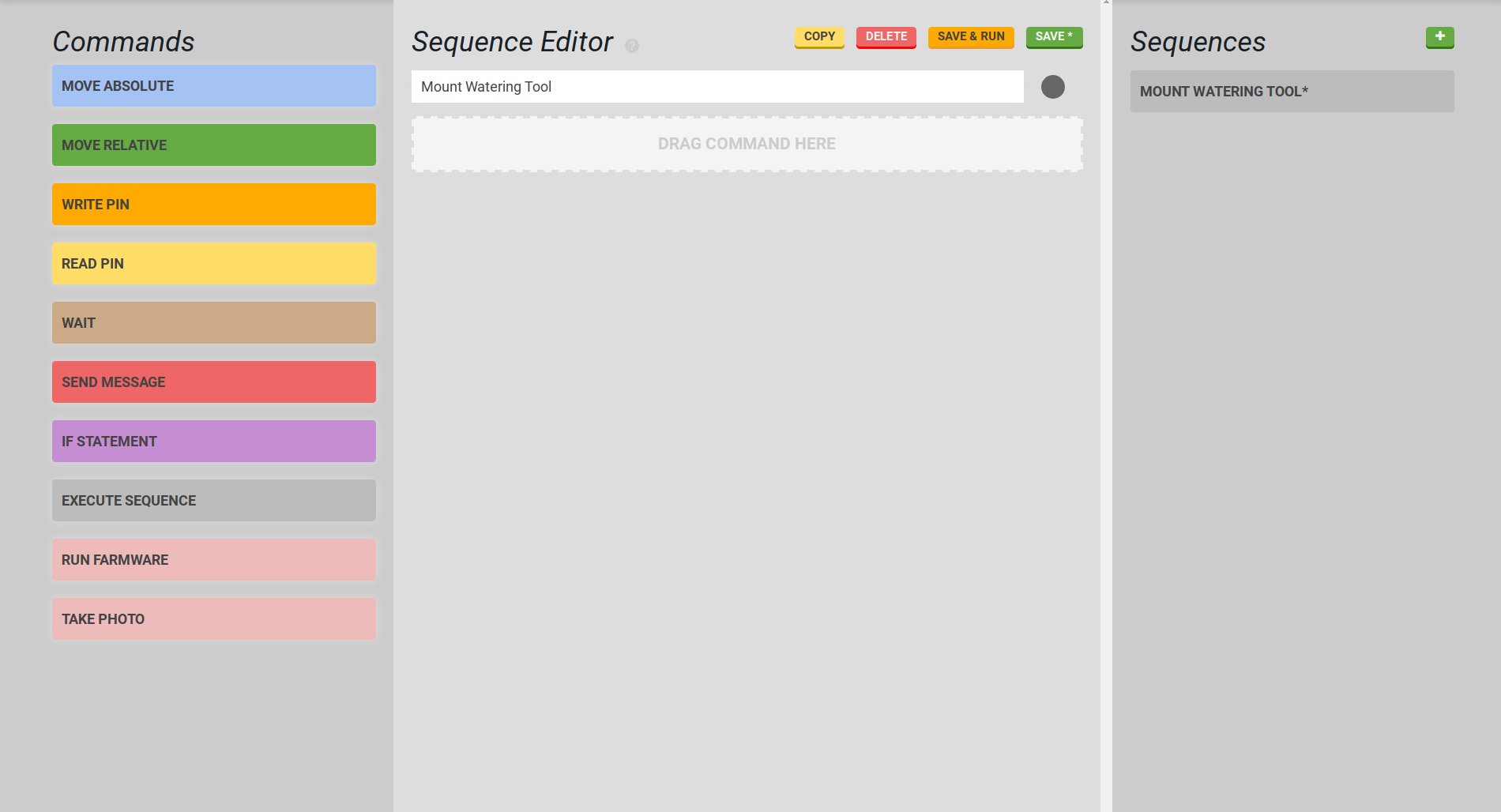Save the sequence with SAVE button
Screen dimensions: 1501x812
pos(1054,37)
